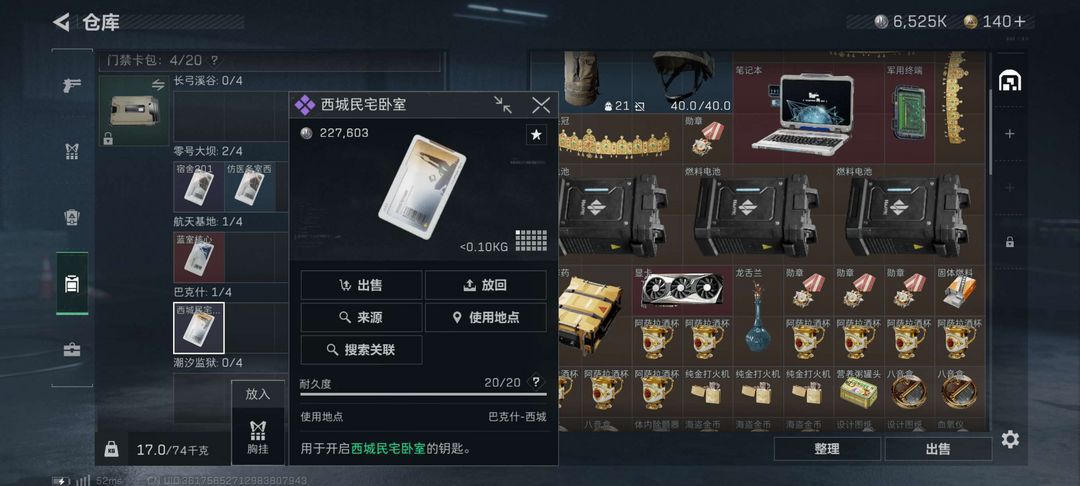
Task: Add a warehouse page with the plus icon
Action: coord(1009,134)
